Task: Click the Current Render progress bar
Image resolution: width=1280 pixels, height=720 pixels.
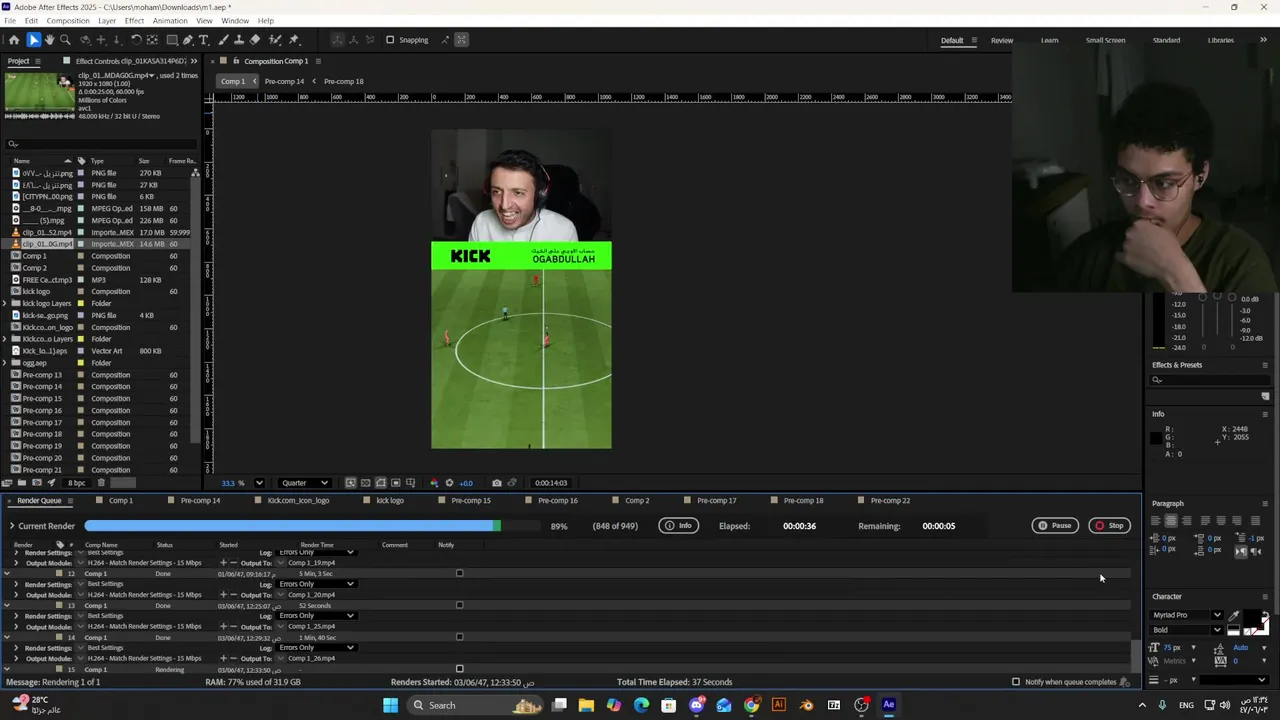Action: click(x=315, y=526)
